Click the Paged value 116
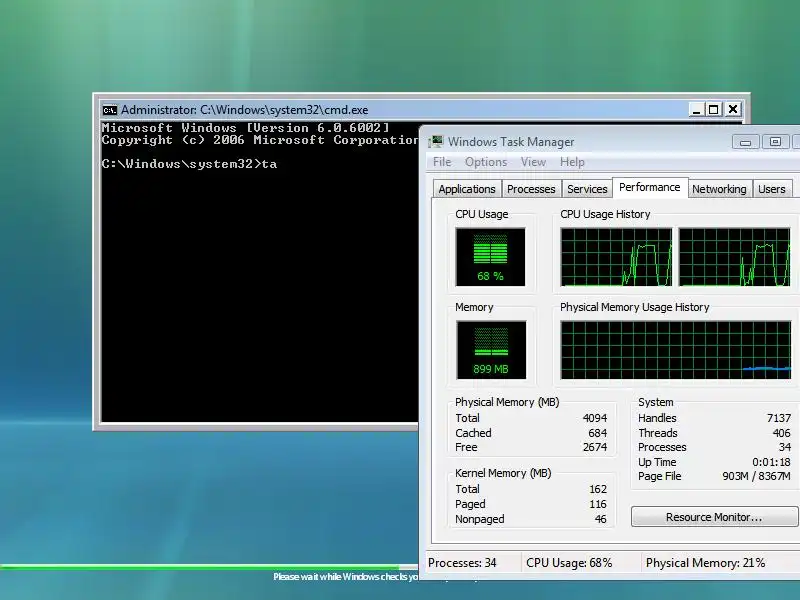 (598, 504)
